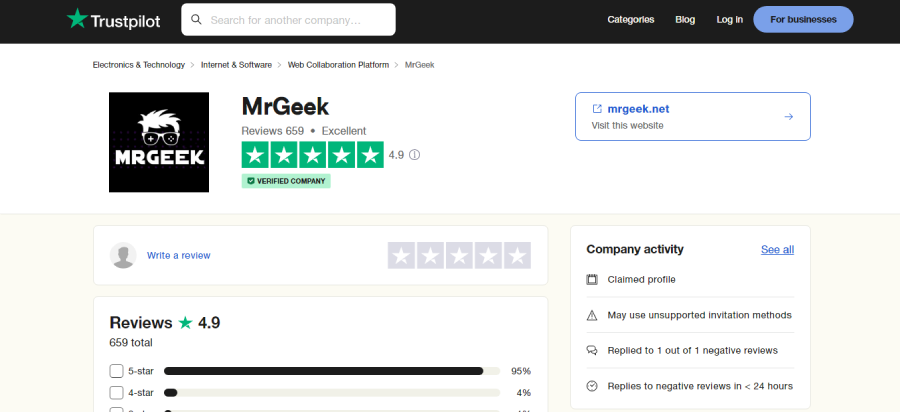Open Internet & Software breadcrumb
Image resolution: width=900 pixels, height=412 pixels.
point(236,65)
